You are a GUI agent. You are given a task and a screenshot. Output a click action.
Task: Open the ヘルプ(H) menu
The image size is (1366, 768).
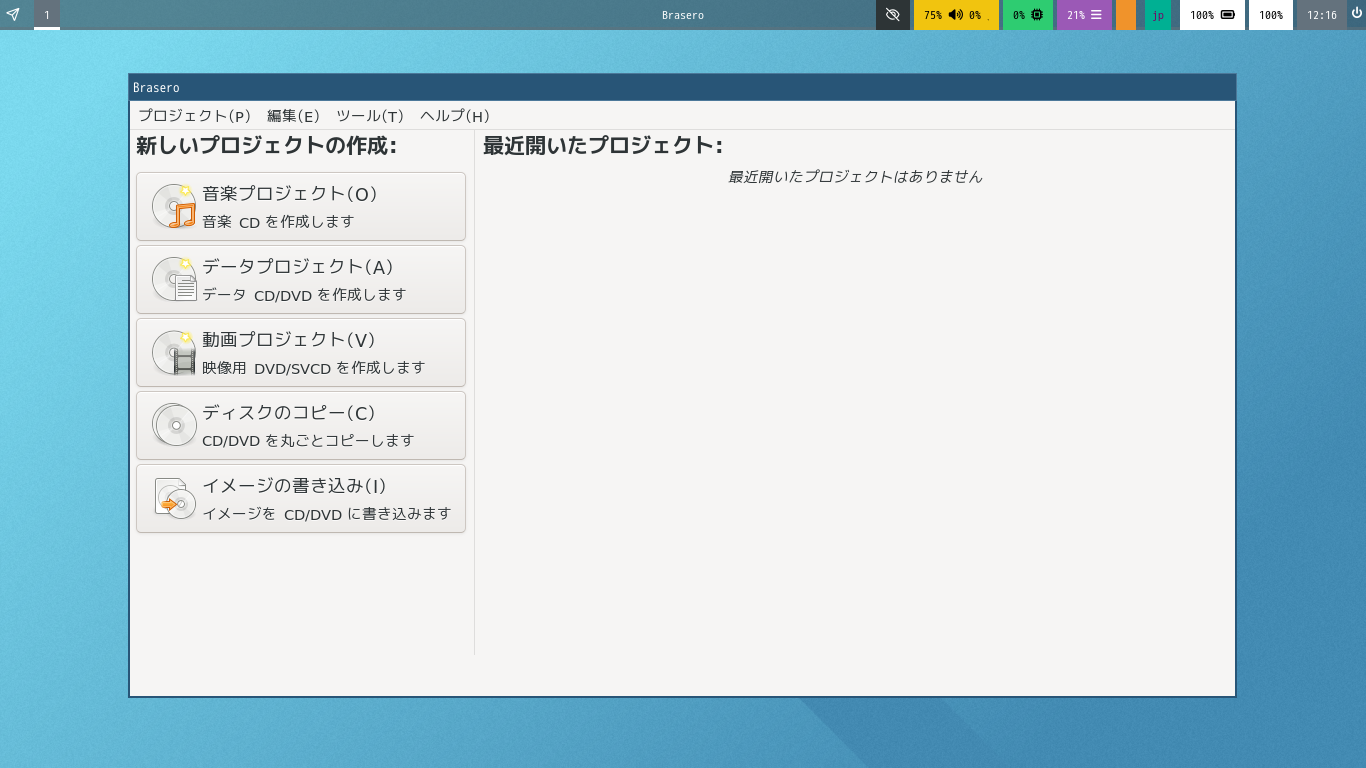coord(455,115)
